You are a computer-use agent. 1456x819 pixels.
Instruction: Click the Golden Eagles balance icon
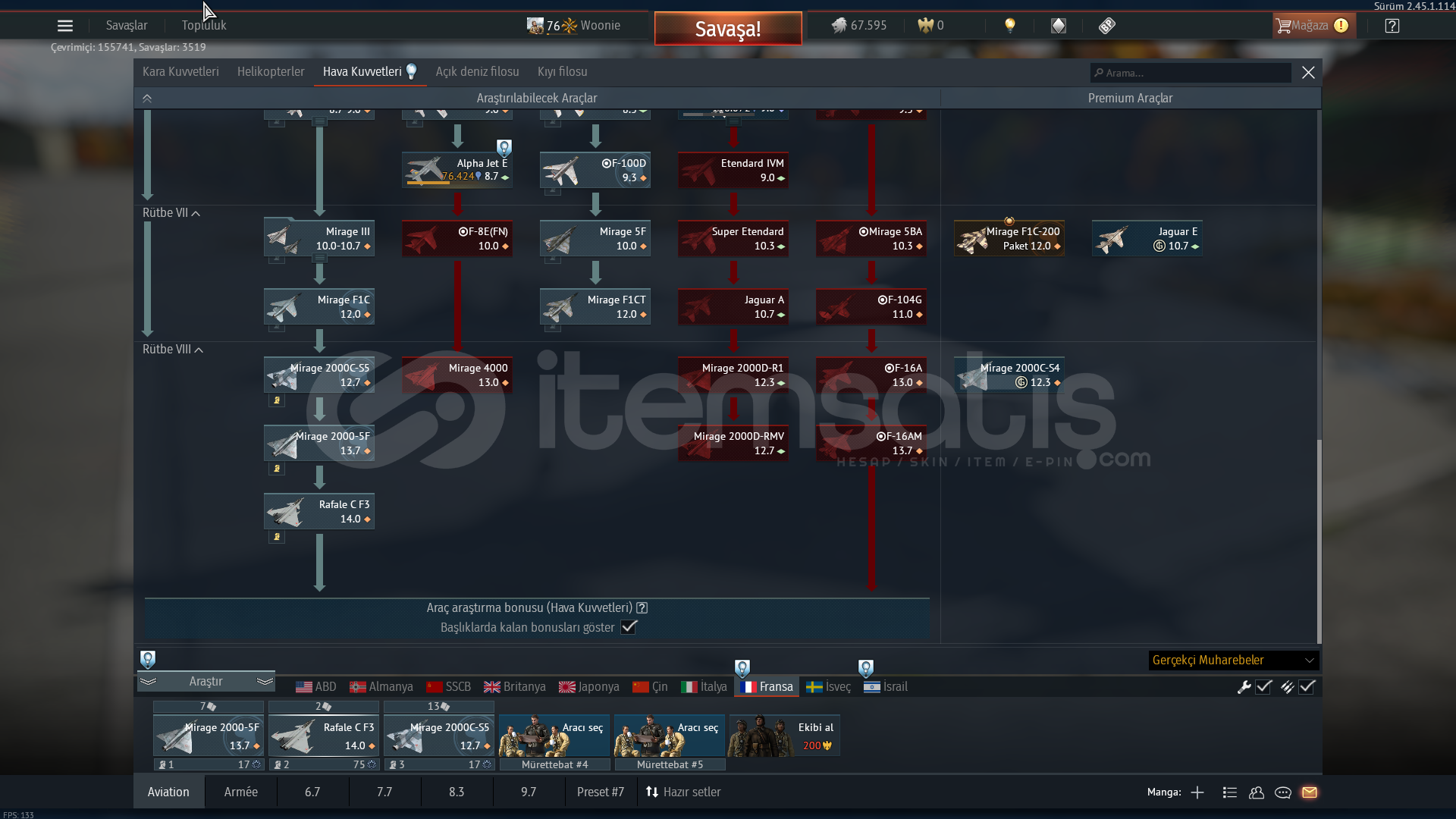point(925,26)
